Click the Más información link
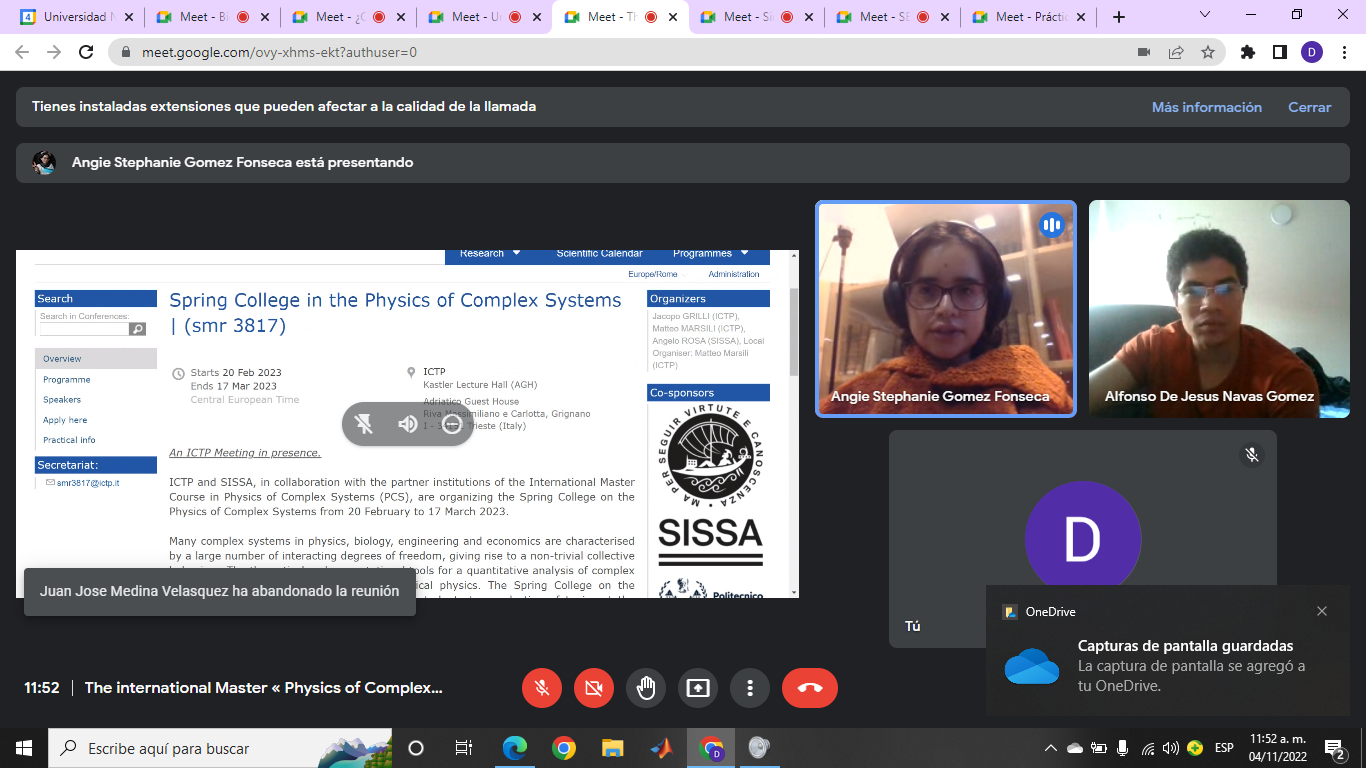The height and width of the screenshot is (768, 1366). [1206, 107]
